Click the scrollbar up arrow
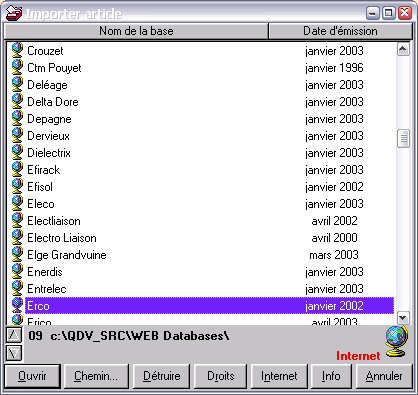This screenshot has height=395, width=418. pyautogui.click(x=403, y=50)
